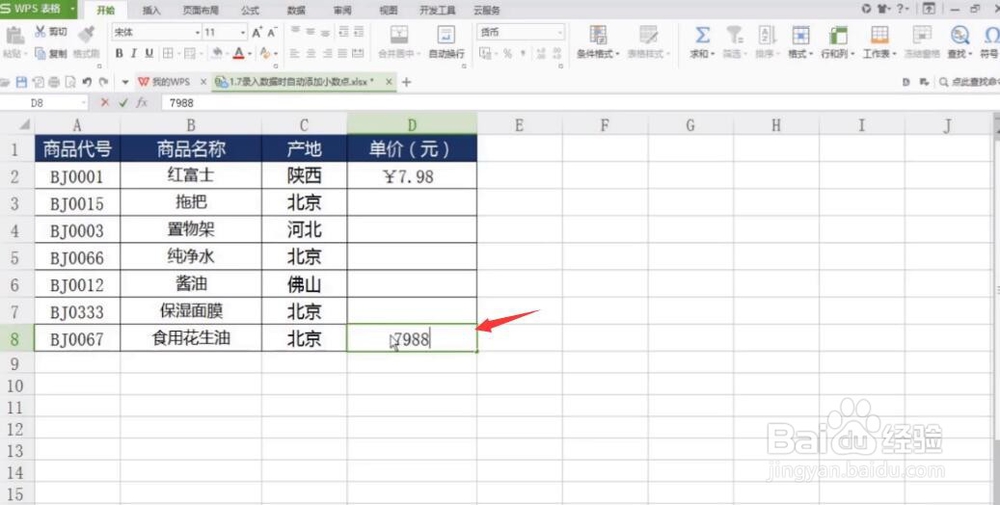Viewport: 1000px width, 505px height.
Task: Switch to the 插入 (Insert) ribbon tab
Action: [x=151, y=10]
